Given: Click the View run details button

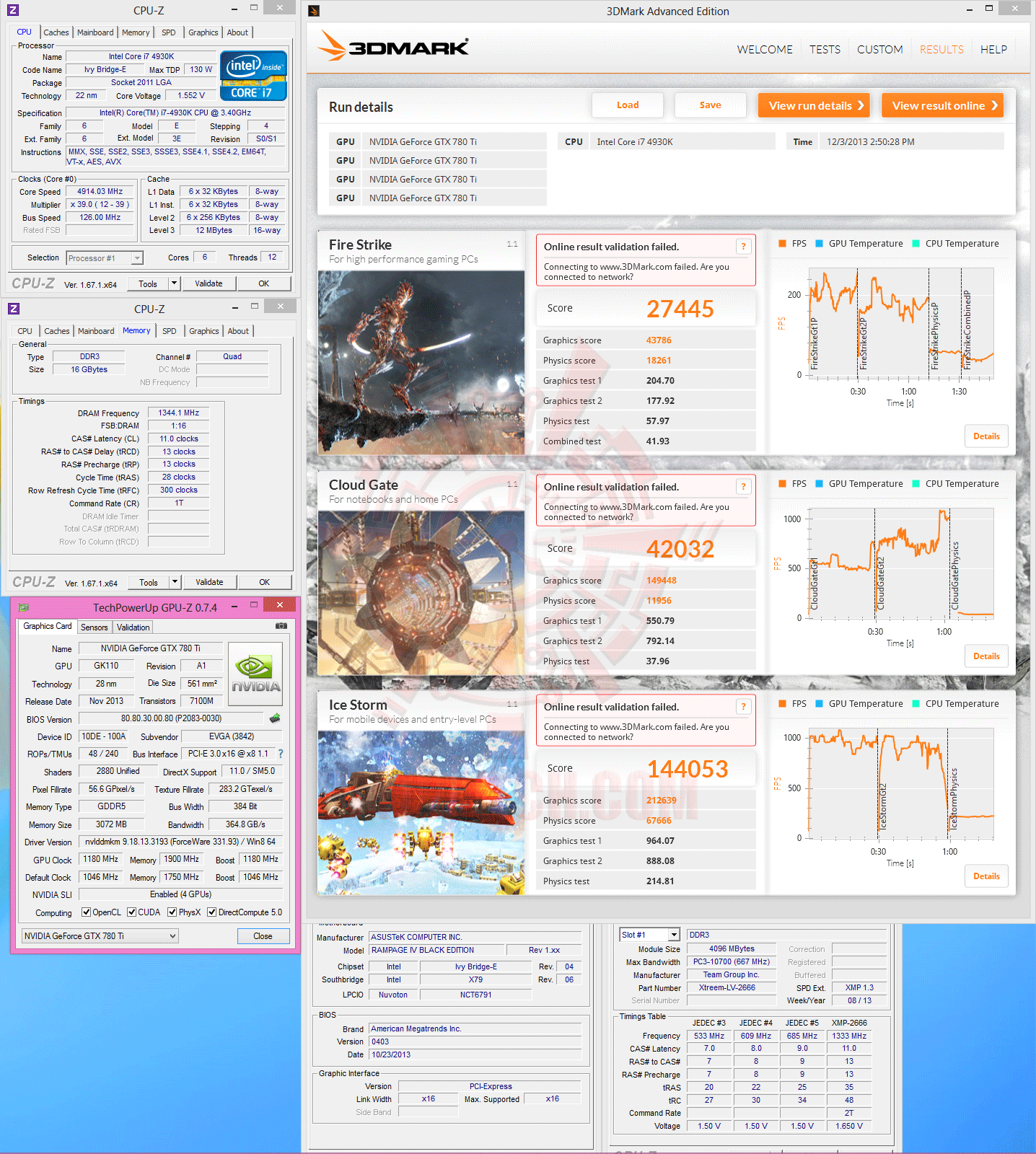Looking at the screenshot, I should (x=814, y=105).
